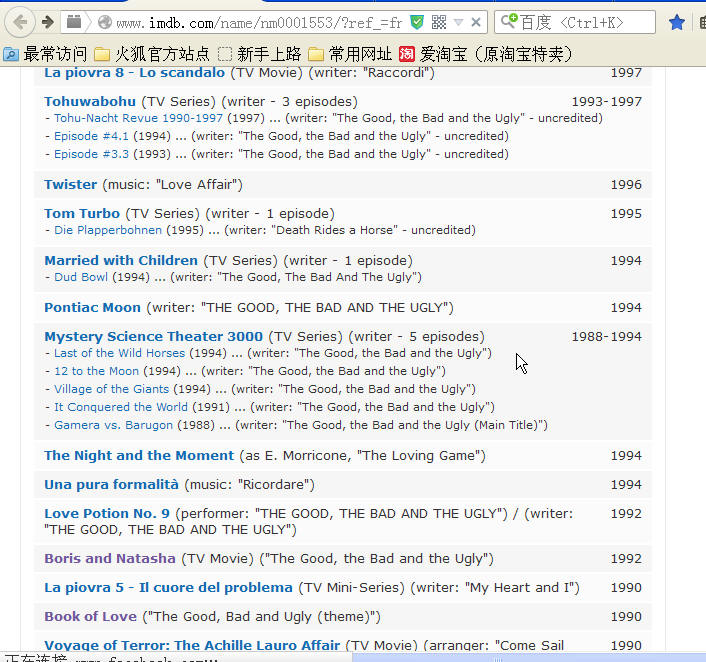The height and width of the screenshot is (662, 706).
Task: Open Village of the Giants link
Action: coord(111,389)
